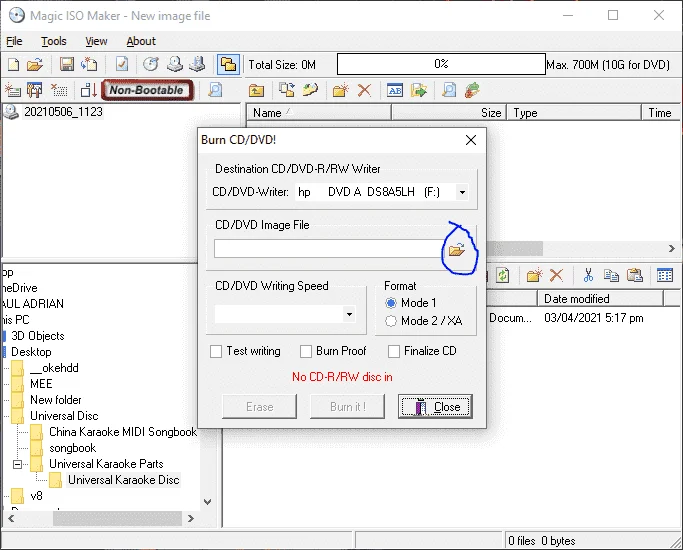
Task: Select the China Karaoke MIDI Songbook folder
Action: click(123, 432)
